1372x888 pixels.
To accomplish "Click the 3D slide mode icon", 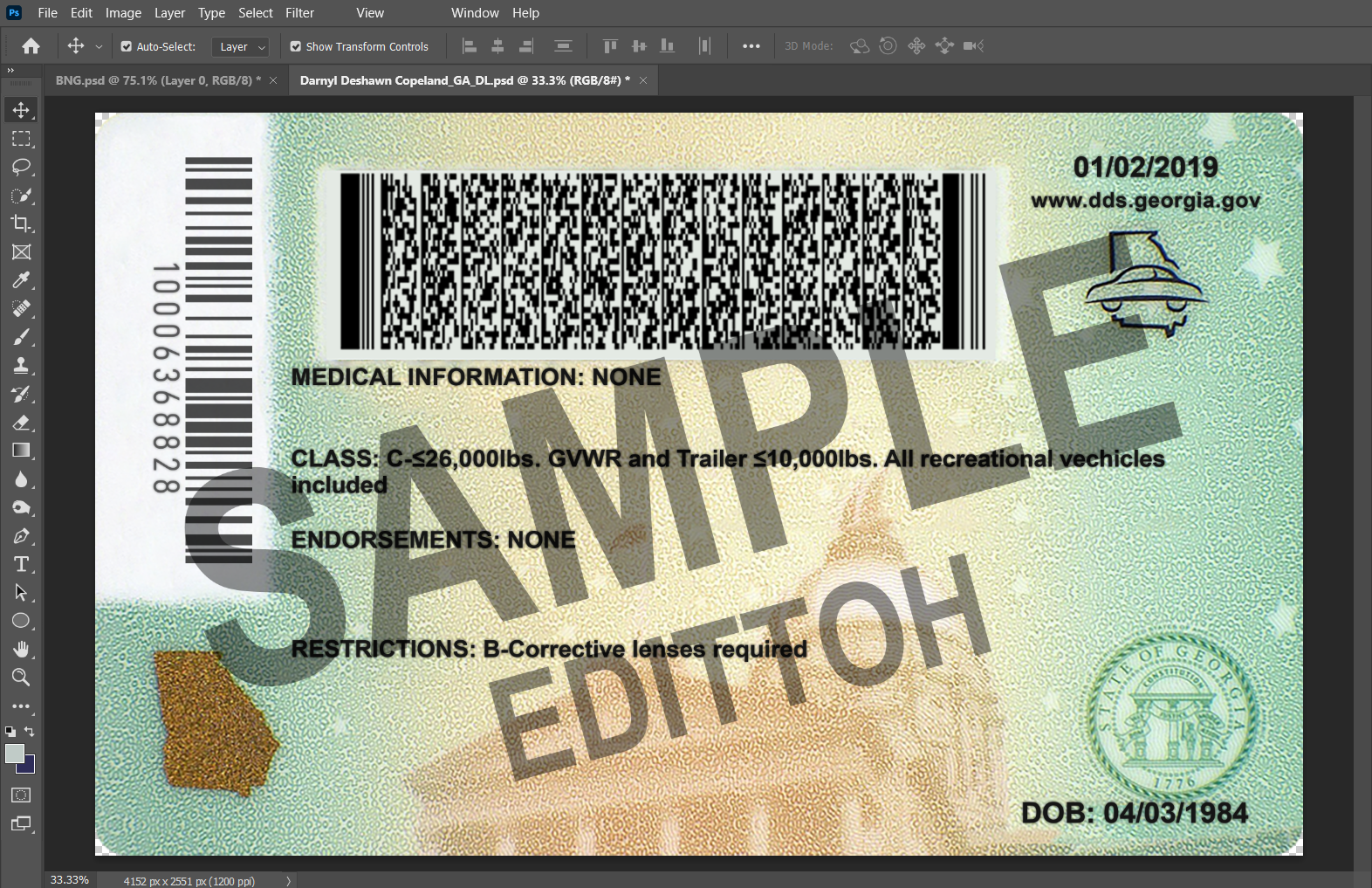I will click(944, 46).
